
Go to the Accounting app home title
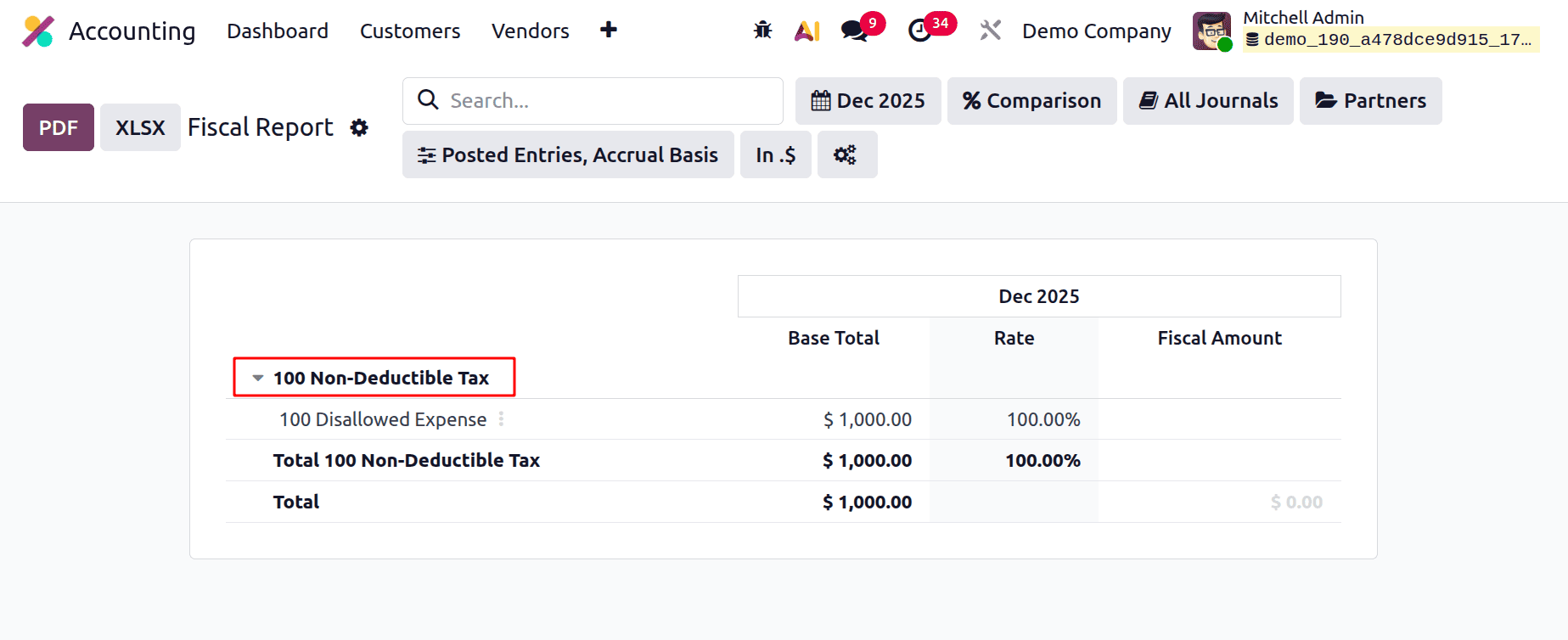point(132,31)
